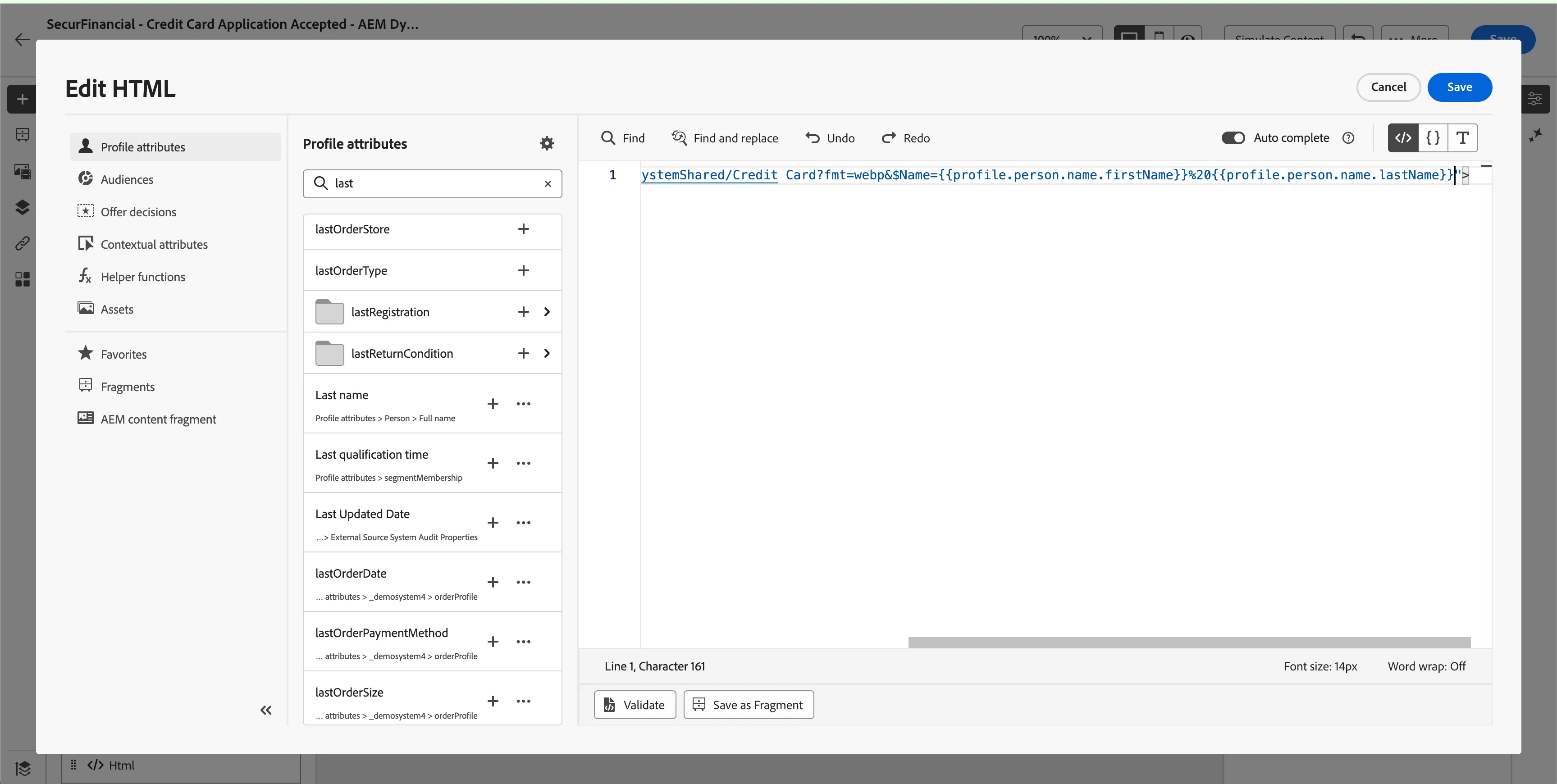This screenshot has height=784, width=1557.
Task: Open Profile attributes settings gear
Action: point(546,143)
